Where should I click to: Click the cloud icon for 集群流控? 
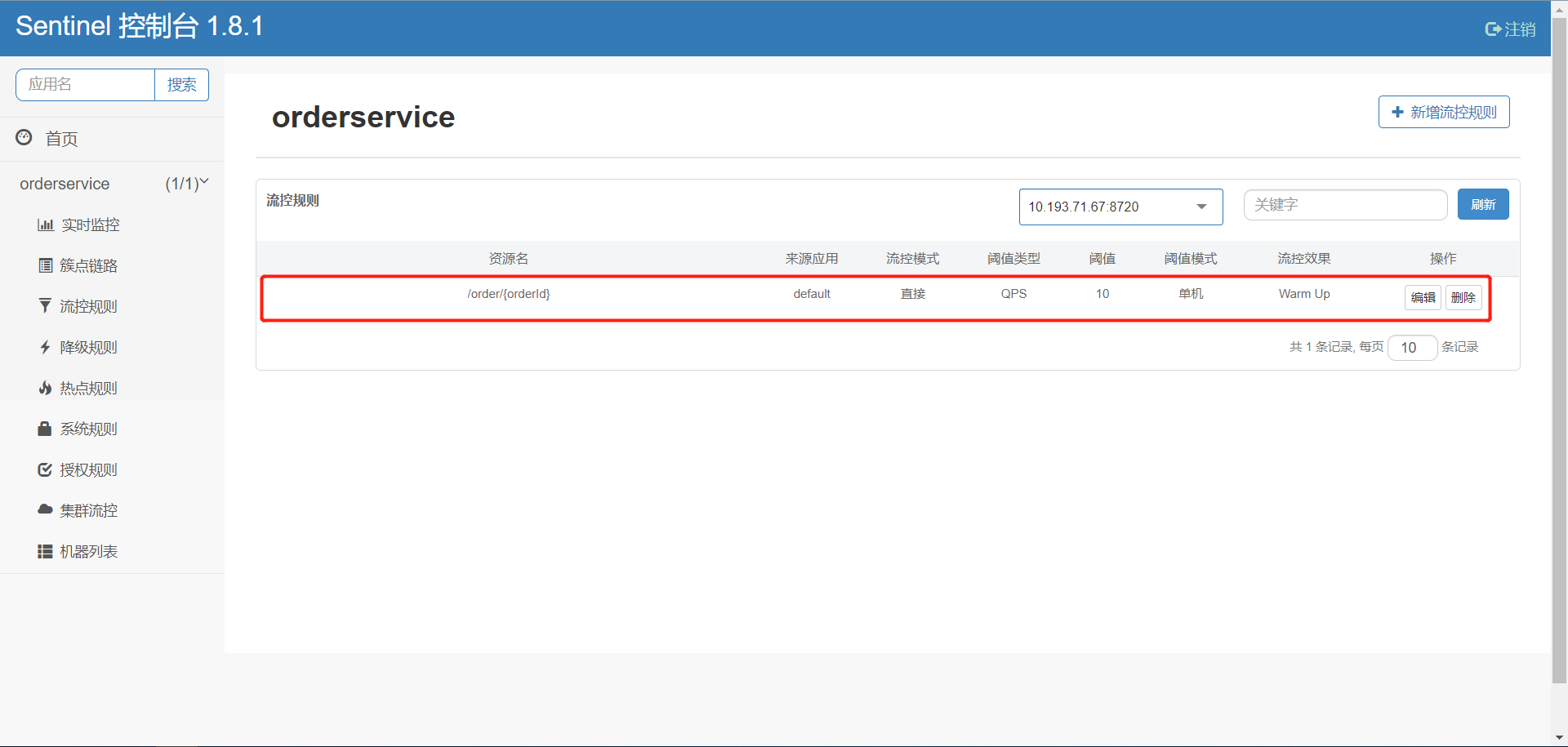coord(45,509)
